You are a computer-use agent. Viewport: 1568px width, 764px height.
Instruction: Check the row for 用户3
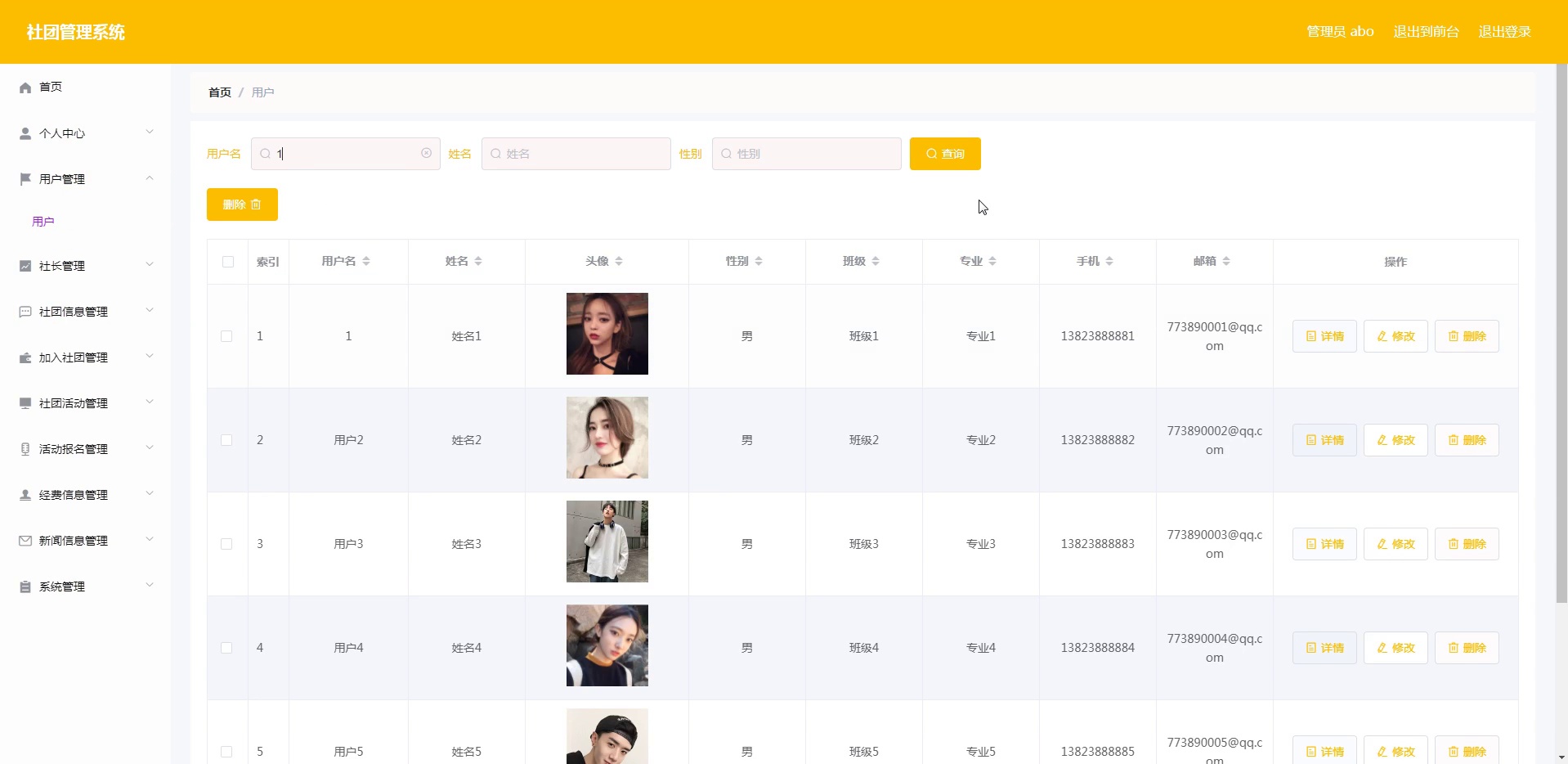[x=226, y=544]
